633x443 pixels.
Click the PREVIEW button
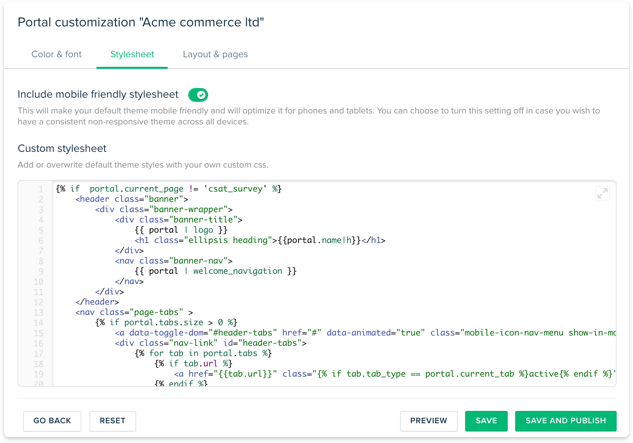point(429,421)
